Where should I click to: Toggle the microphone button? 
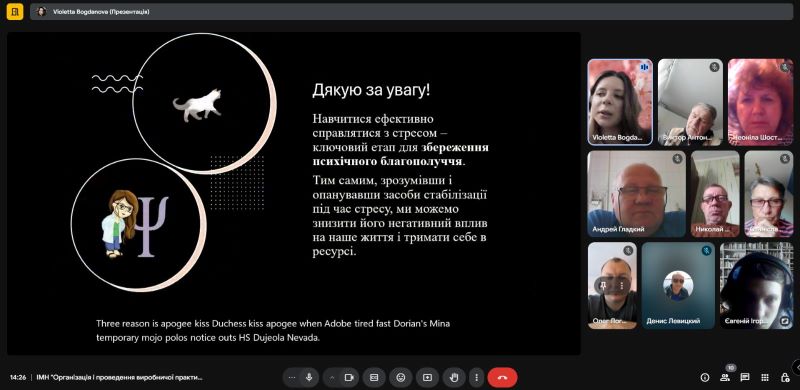coord(309,377)
